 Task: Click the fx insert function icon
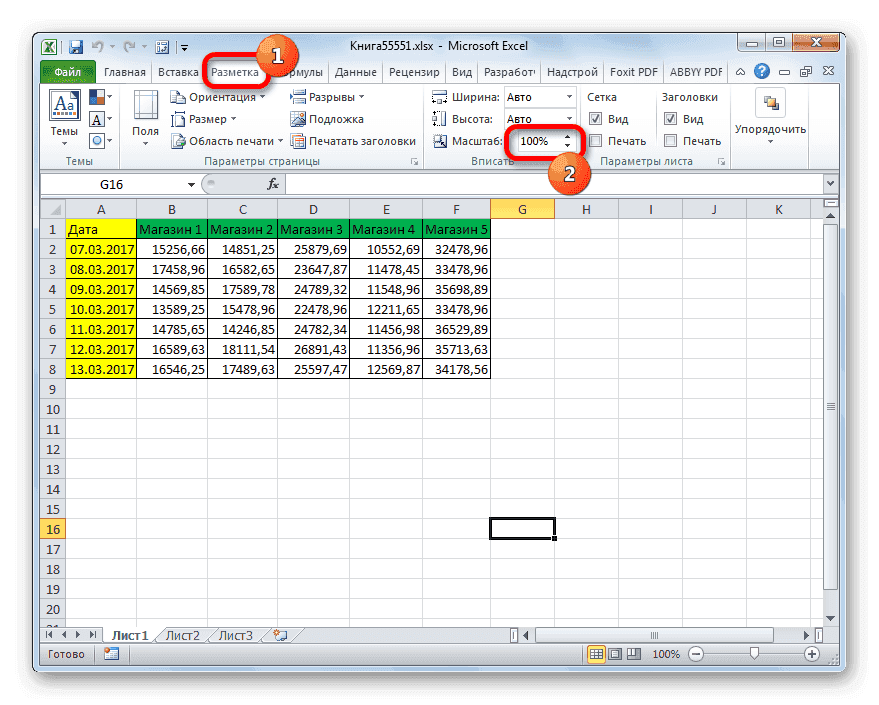tap(274, 183)
